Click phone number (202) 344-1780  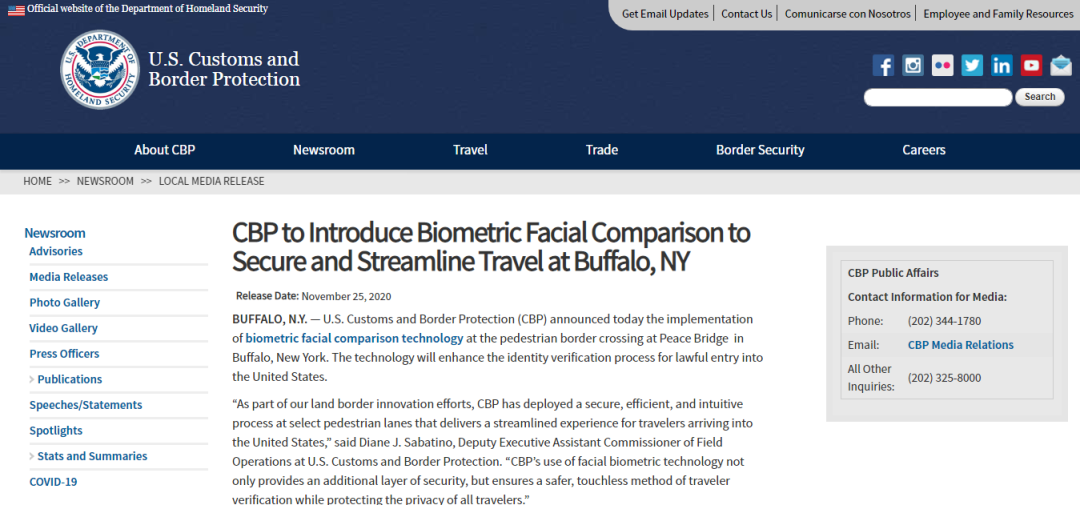(x=944, y=321)
